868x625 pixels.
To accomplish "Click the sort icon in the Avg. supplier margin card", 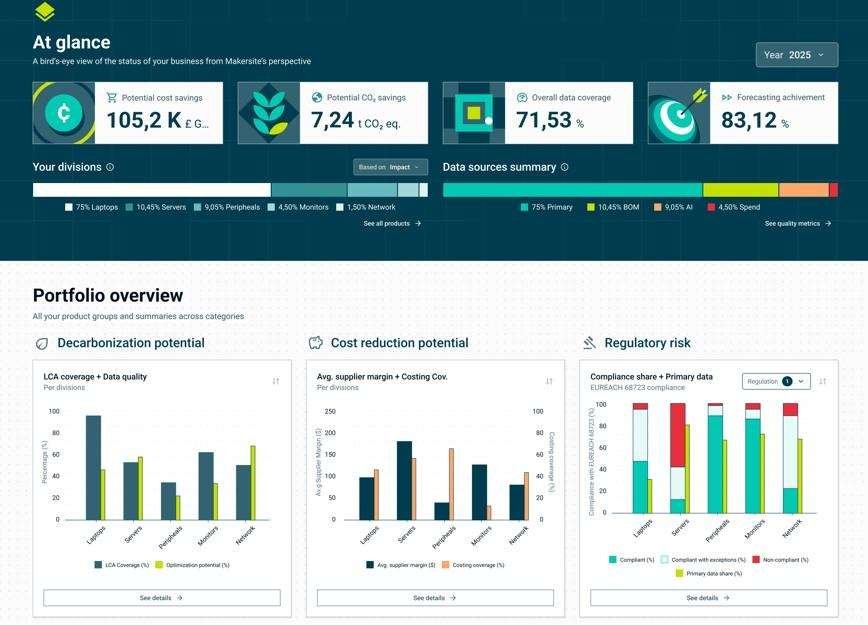I will point(549,381).
